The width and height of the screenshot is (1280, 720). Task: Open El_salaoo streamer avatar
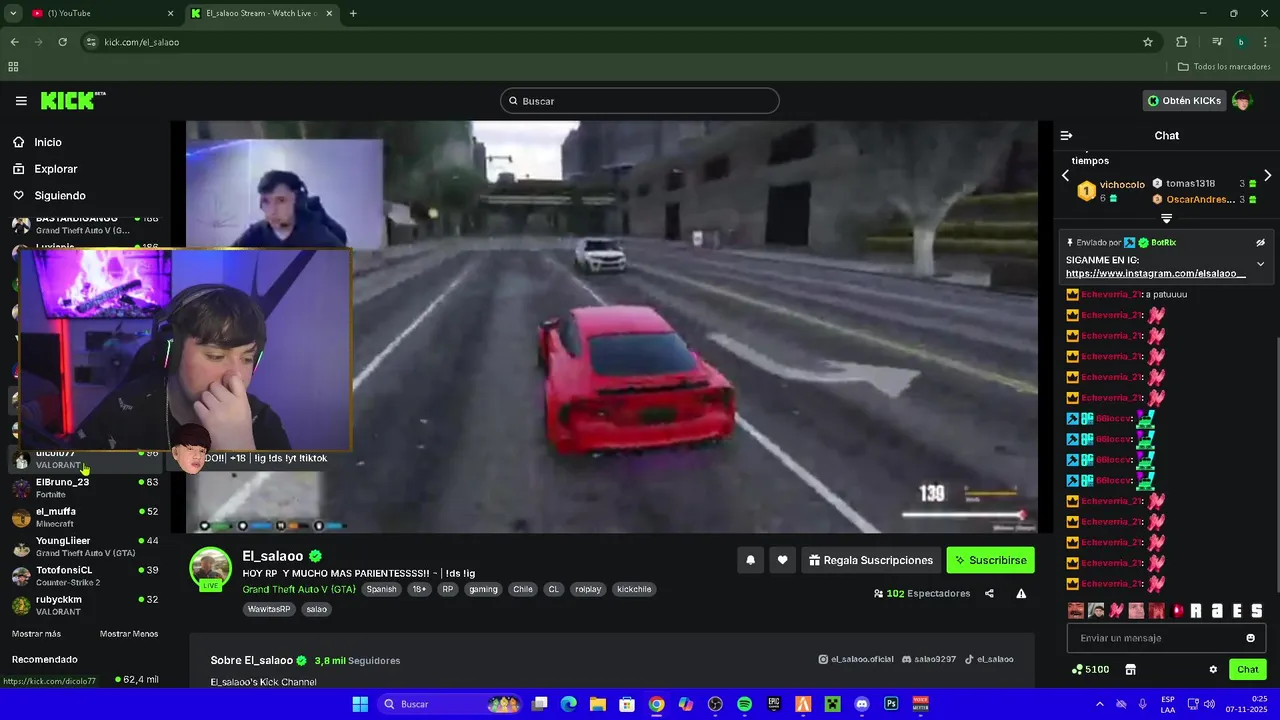click(x=210, y=568)
